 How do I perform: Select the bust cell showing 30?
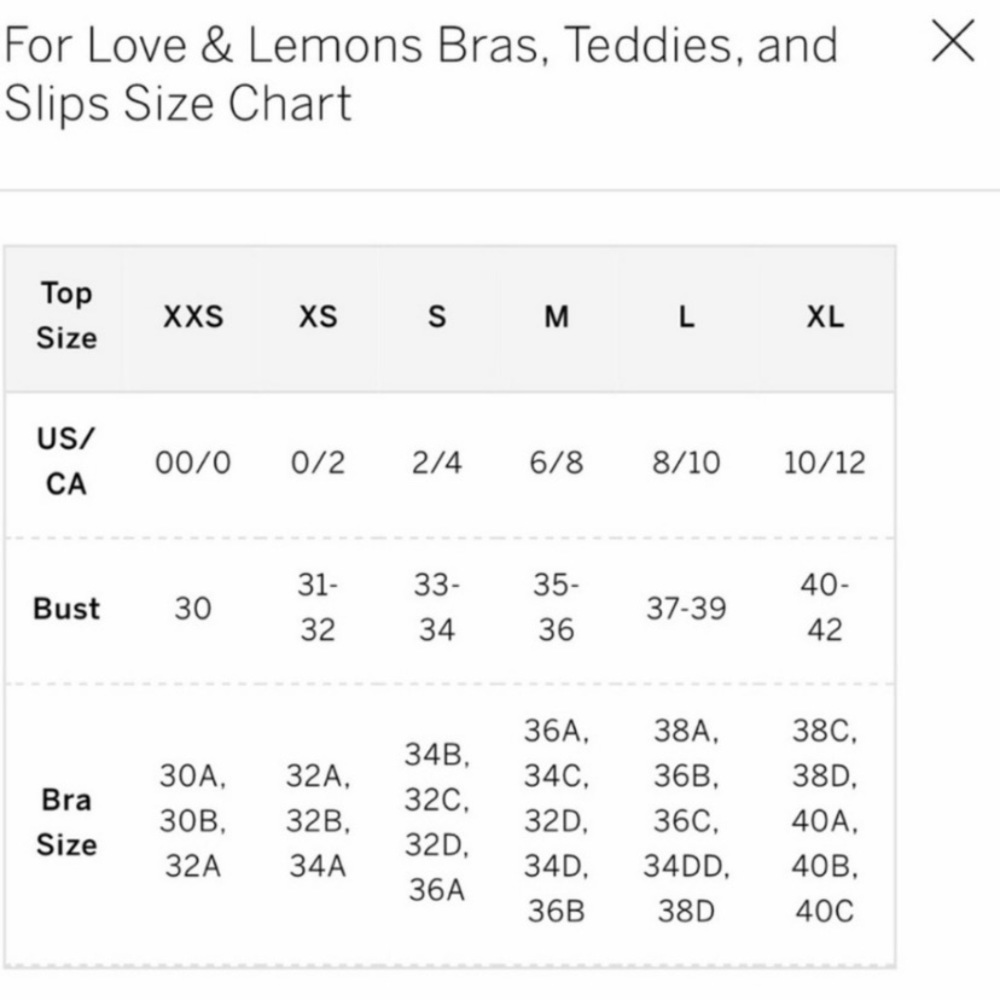tap(193, 608)
